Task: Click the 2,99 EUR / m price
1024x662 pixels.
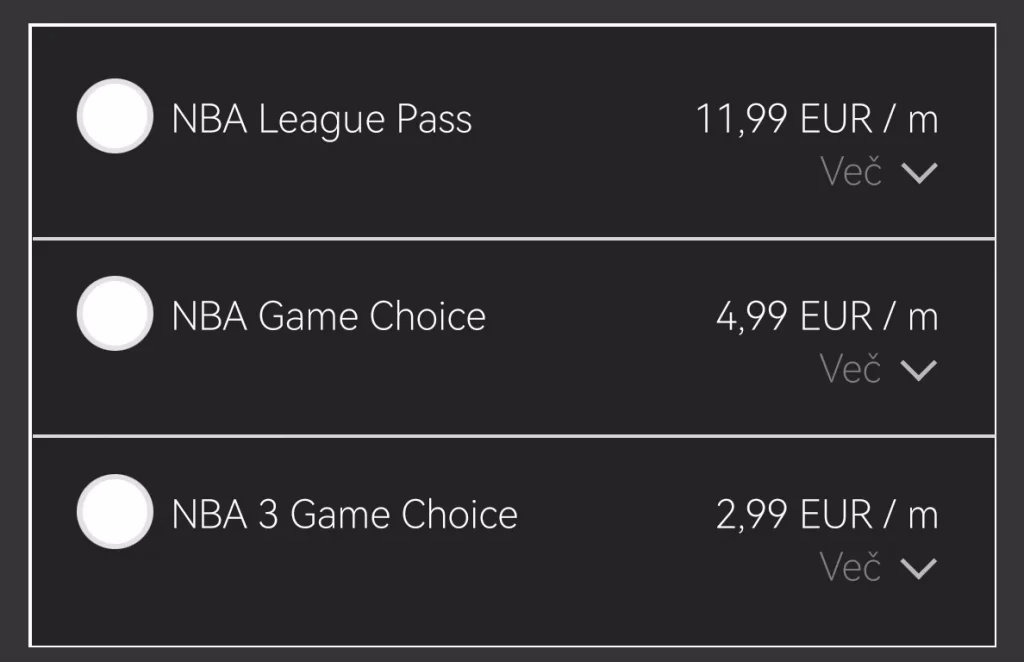Action: tap(827, 515)
